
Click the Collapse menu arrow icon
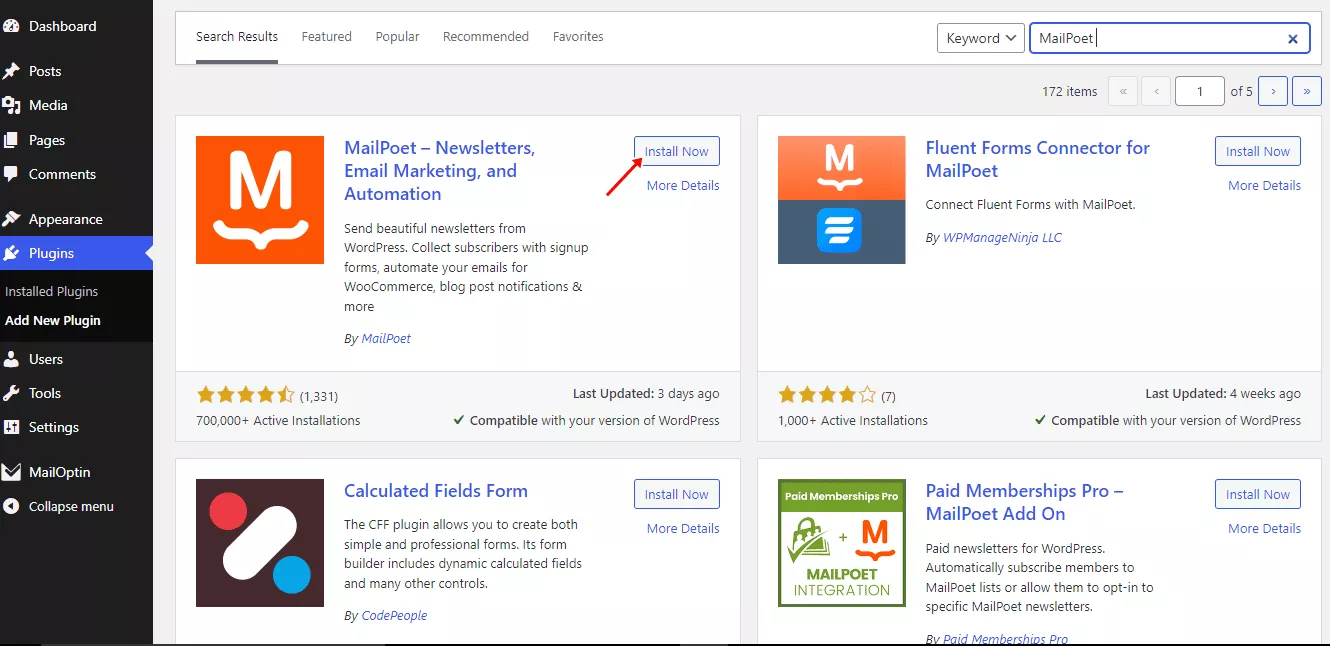[x=12, y=506]
